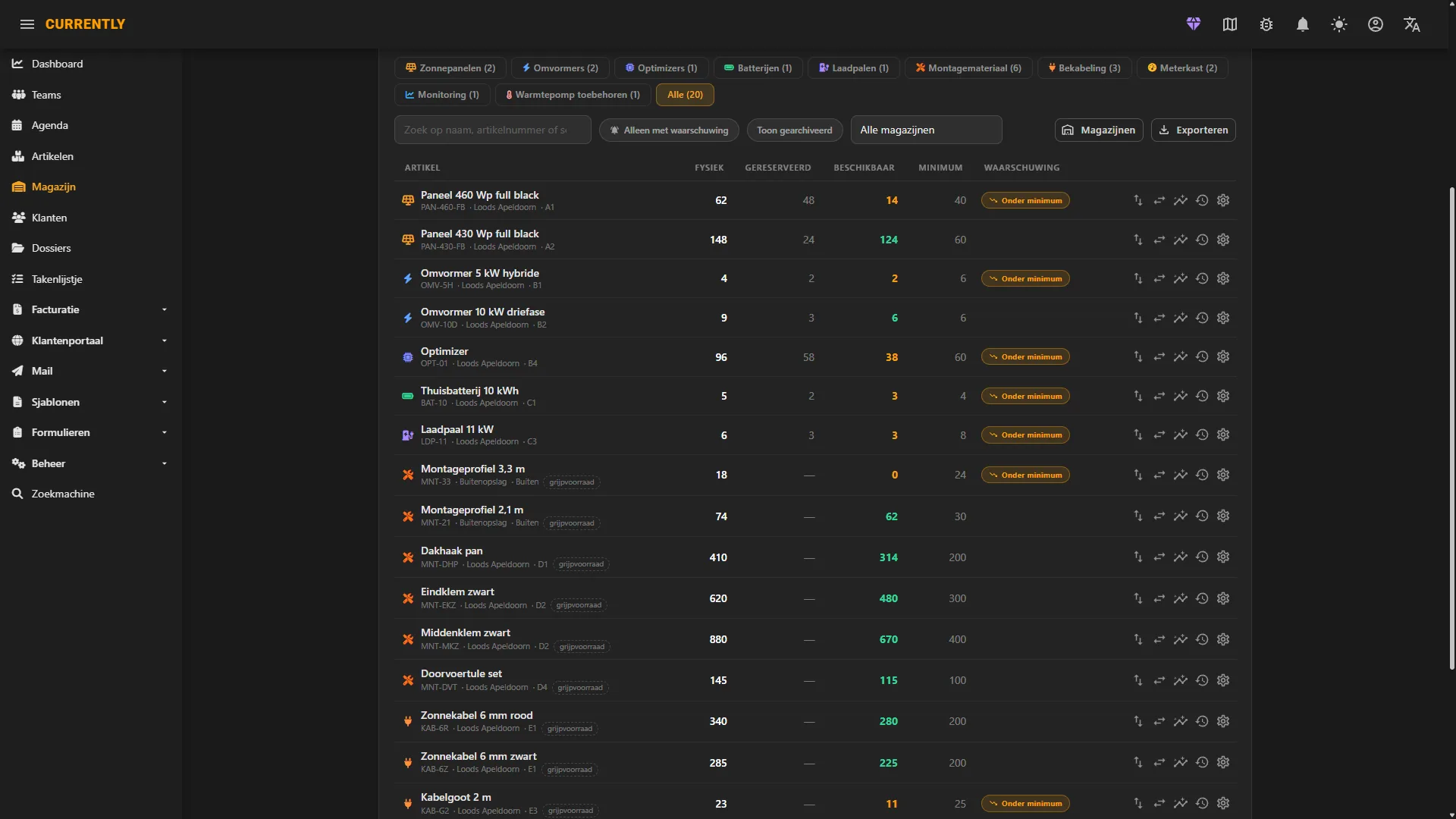Open Zoekmachine in the sidebar
The height and width of the screenshot is (819, 1456).
[x=89, y=494]
